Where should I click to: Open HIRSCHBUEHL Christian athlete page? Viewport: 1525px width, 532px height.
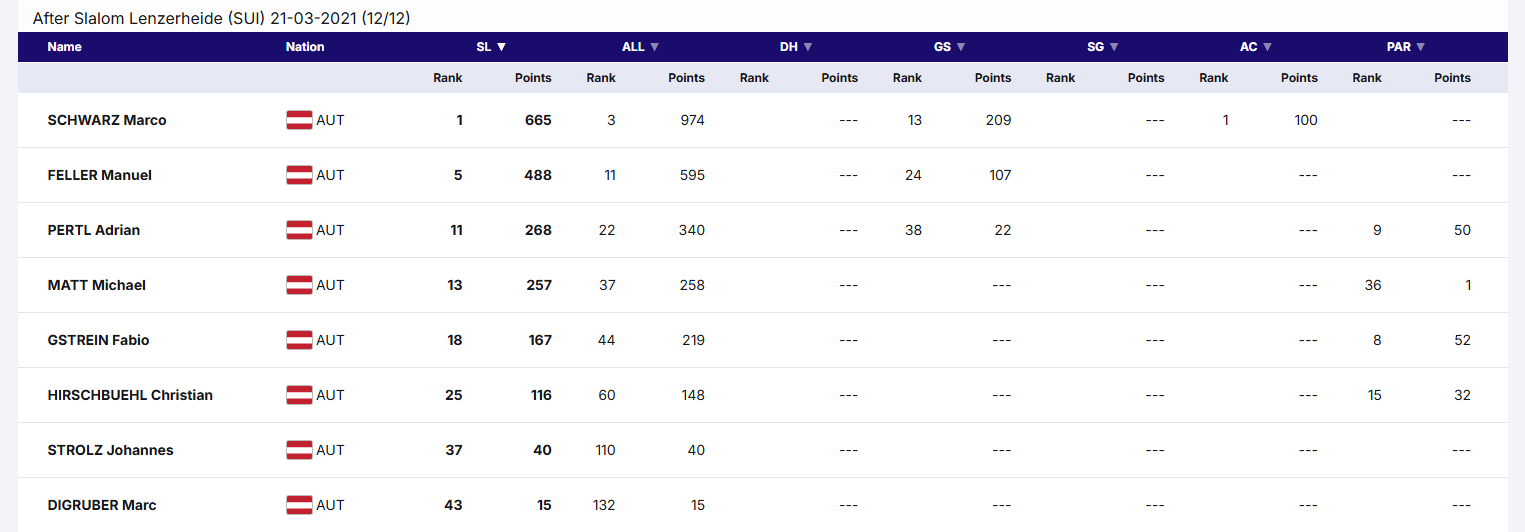[130, 395]
